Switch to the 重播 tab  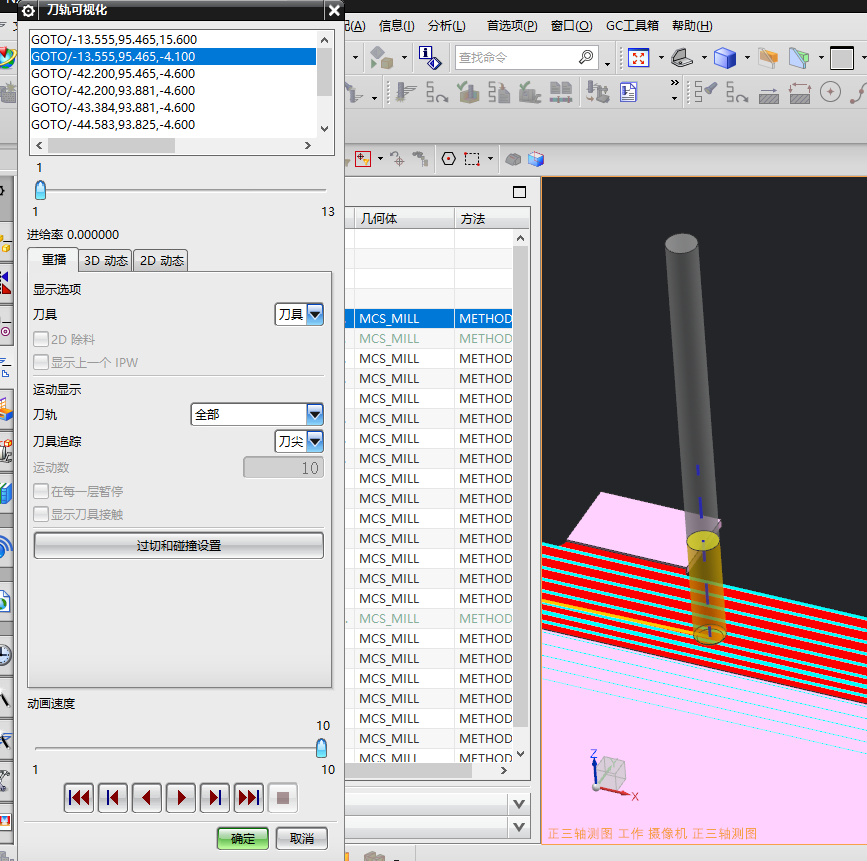tap(54, 260)
